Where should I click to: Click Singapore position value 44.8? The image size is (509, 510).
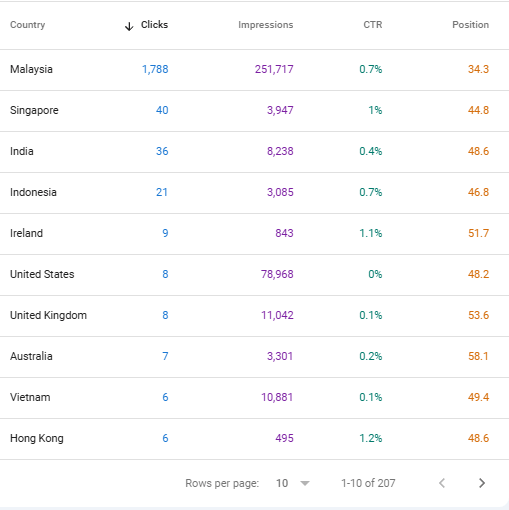click(478, 110)
